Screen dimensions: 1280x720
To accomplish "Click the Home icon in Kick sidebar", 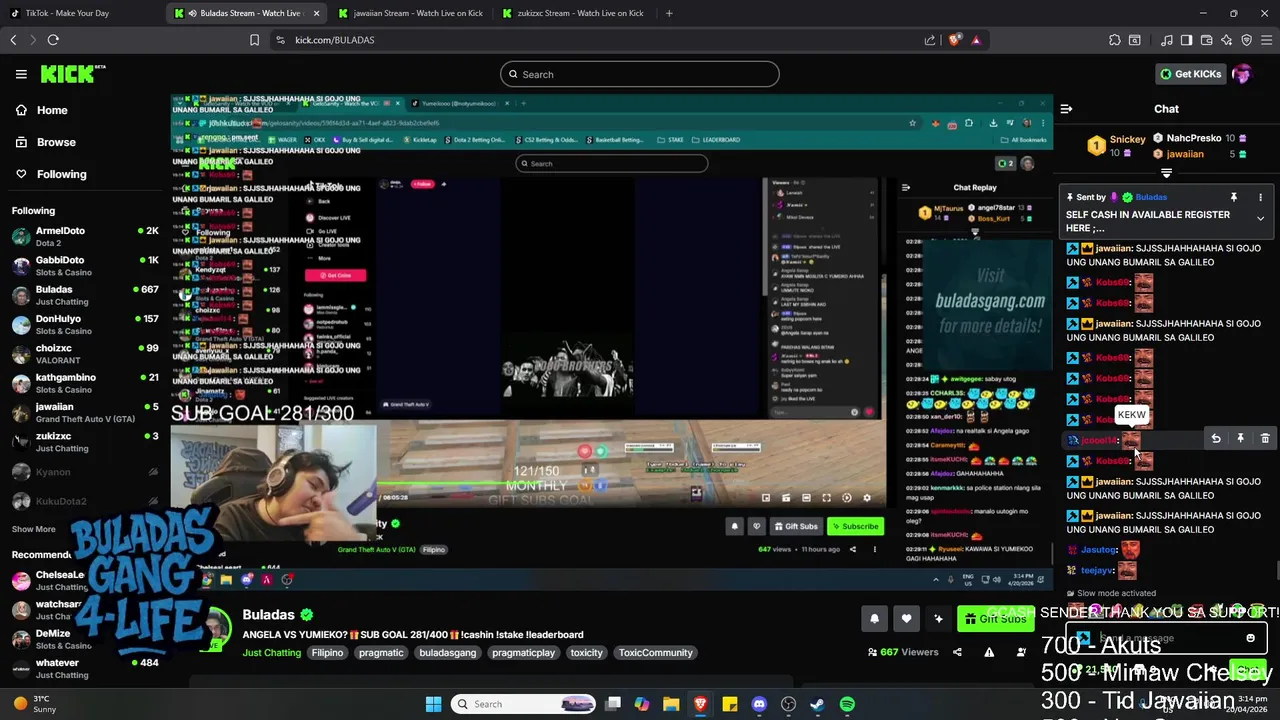I will tap(21, 110).
